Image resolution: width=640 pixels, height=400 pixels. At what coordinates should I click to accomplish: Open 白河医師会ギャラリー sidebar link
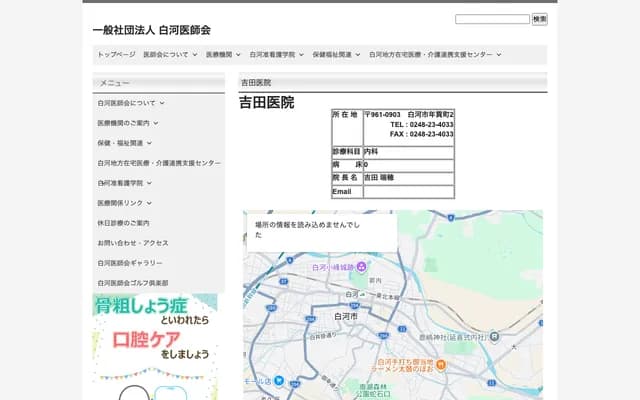tap(129, 263)
